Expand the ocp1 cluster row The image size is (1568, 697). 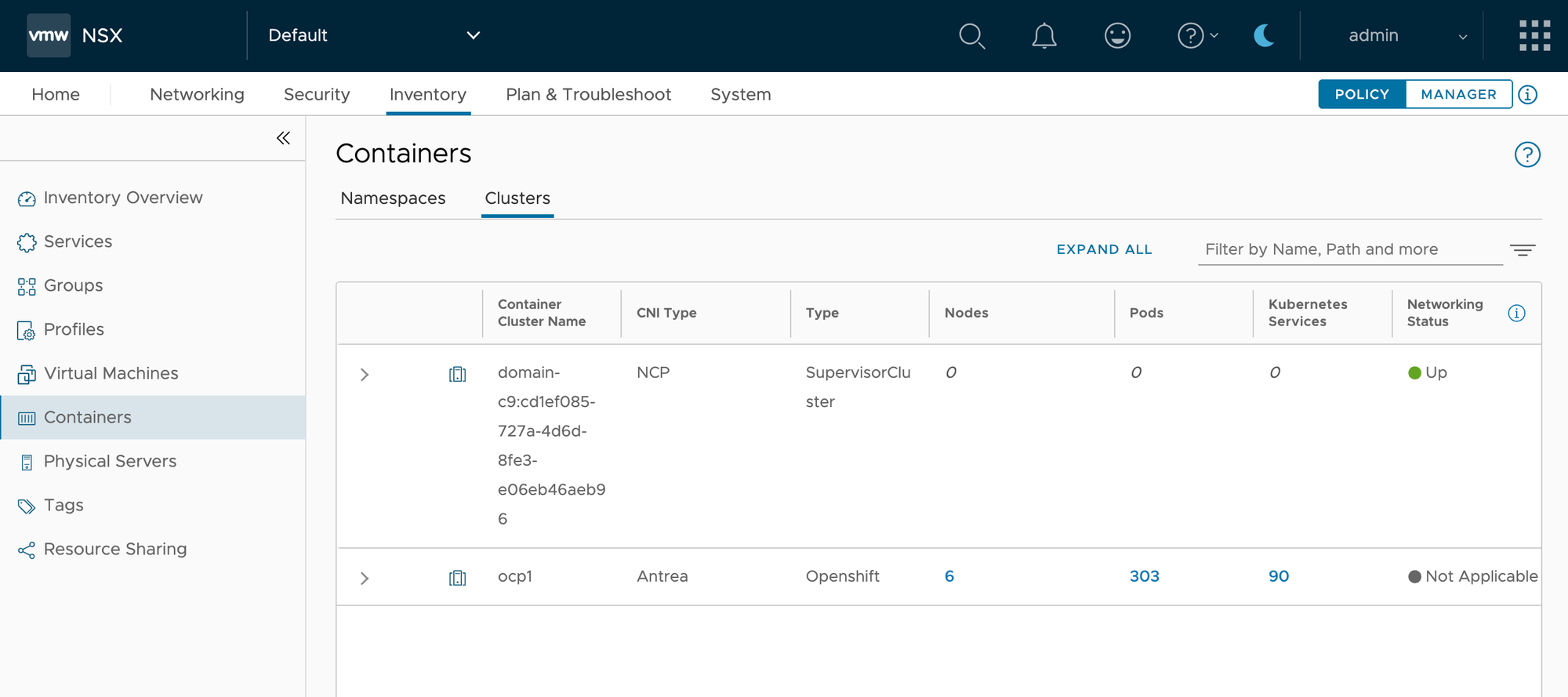click(x=365, y=579)
